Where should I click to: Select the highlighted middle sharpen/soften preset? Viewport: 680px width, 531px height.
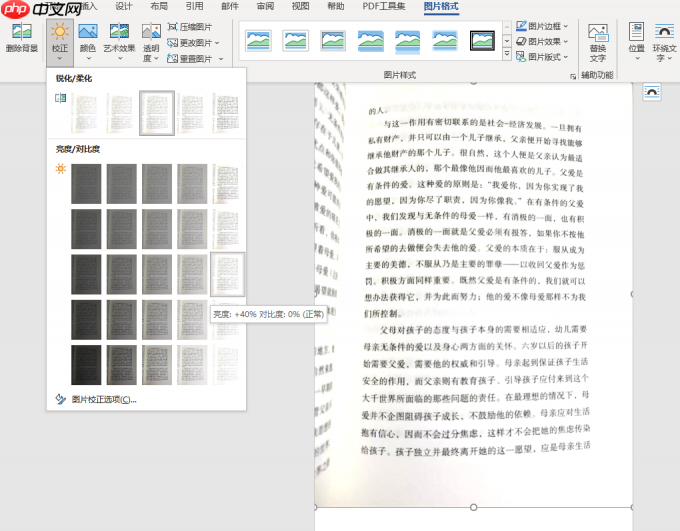tap(157, 113)
